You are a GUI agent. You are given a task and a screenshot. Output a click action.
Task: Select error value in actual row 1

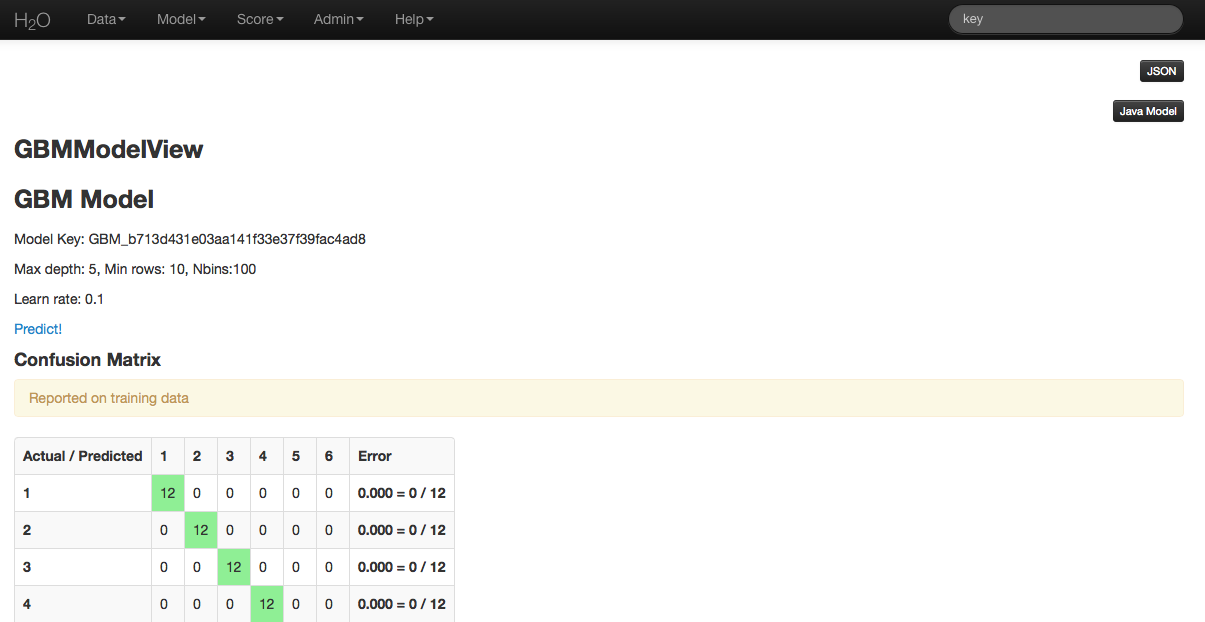point(401,493)
